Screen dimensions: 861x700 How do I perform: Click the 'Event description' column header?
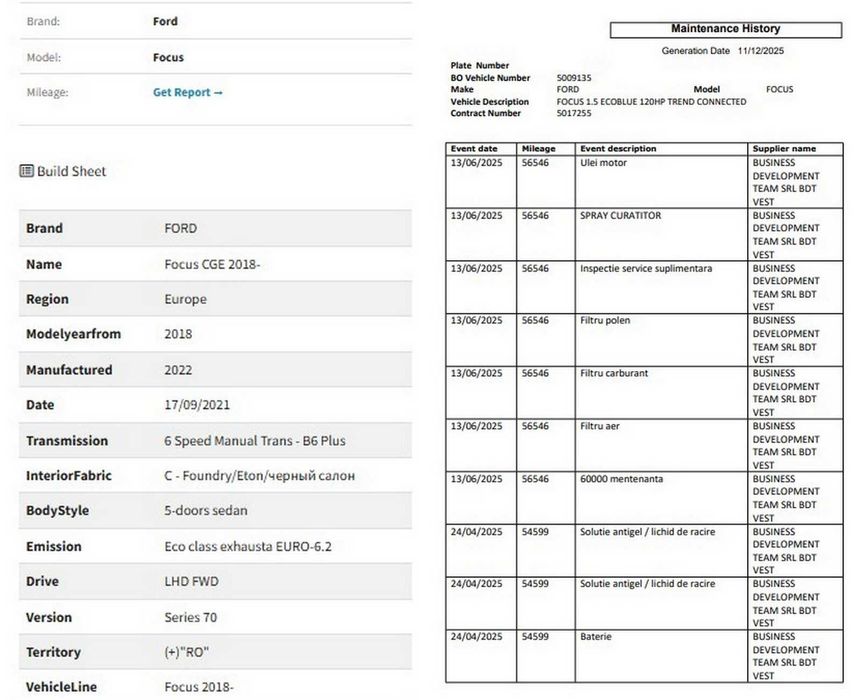pos(661,149)
